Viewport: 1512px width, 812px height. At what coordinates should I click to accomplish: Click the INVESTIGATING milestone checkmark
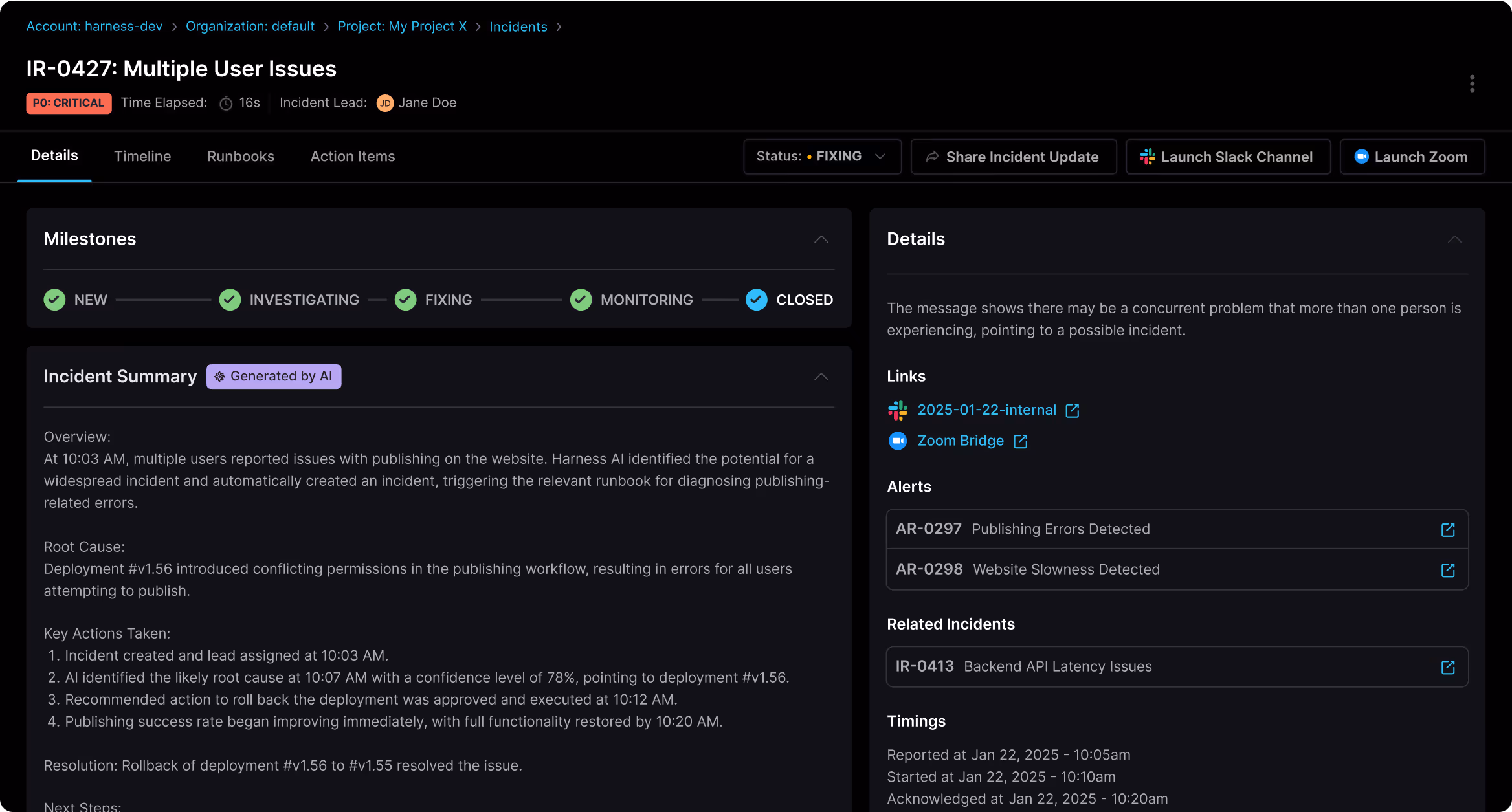(230, 300)
